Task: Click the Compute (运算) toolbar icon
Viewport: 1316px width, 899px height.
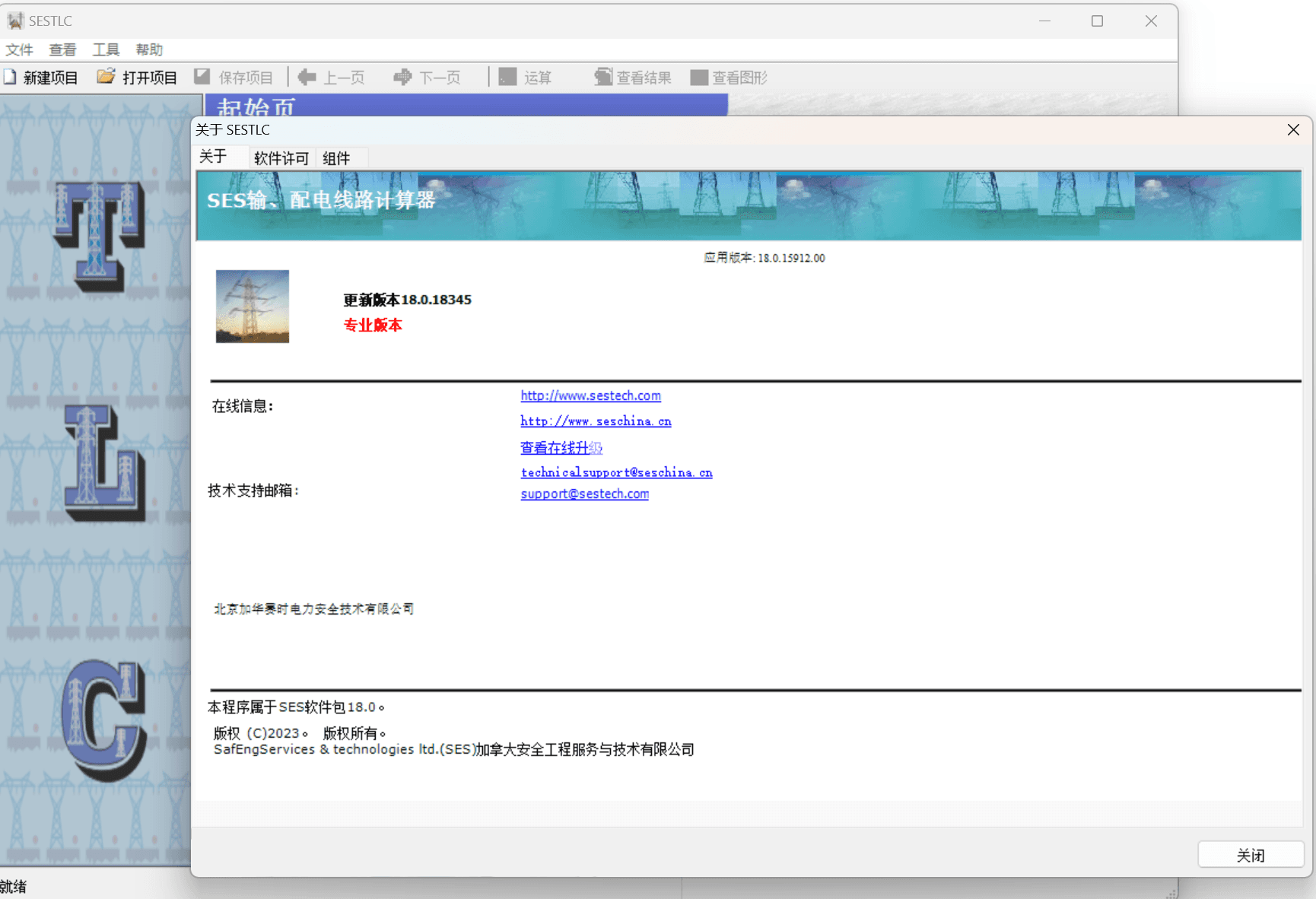Action: [x=508, y=77]
